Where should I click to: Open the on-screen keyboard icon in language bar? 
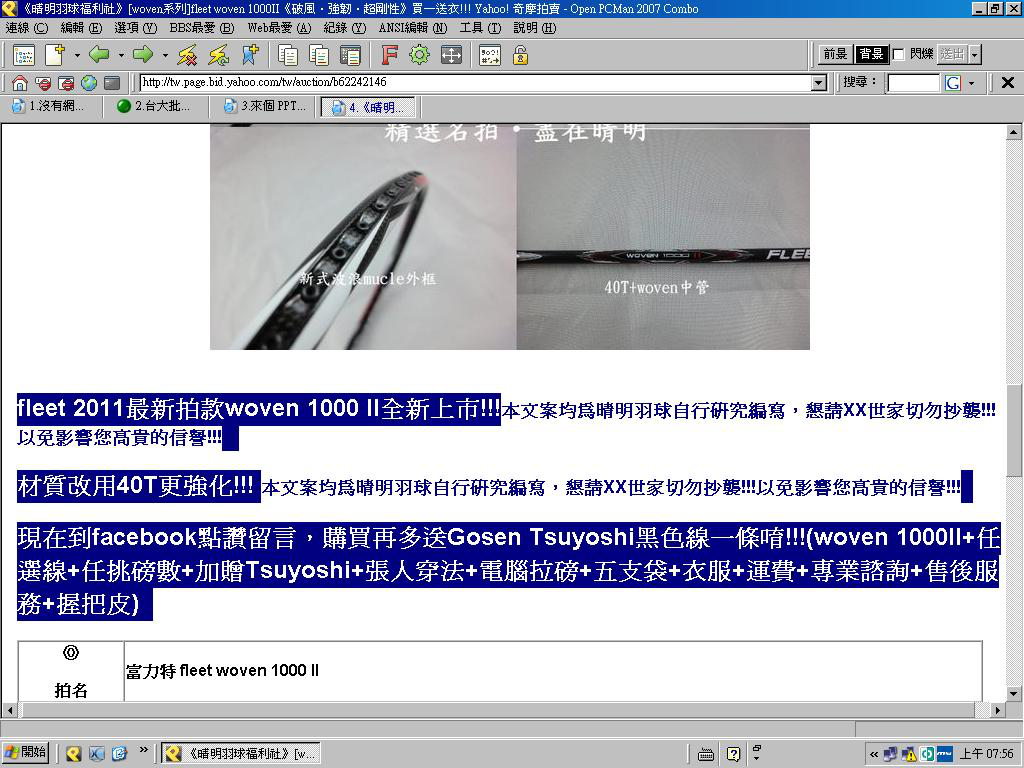706,754
